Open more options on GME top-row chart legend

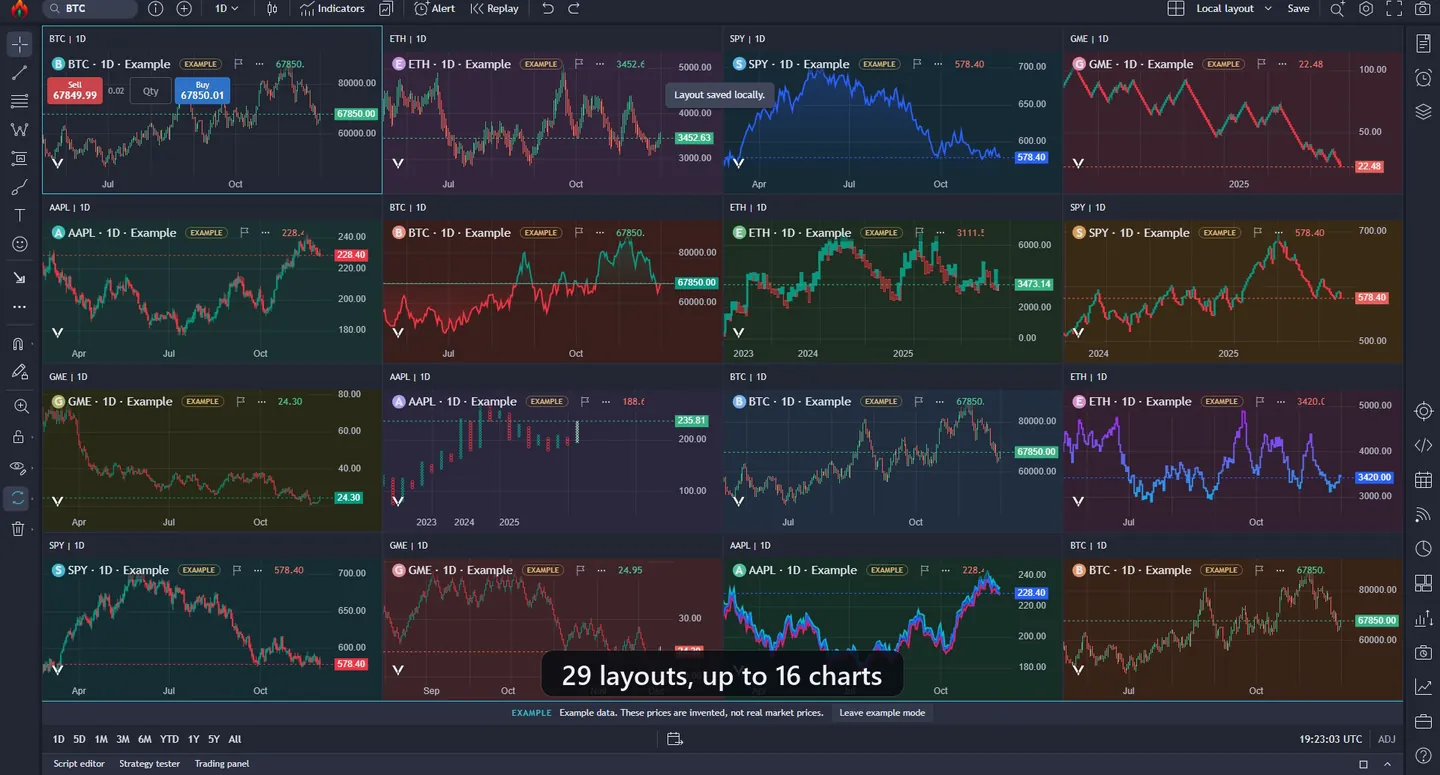tap(1281, 64)
